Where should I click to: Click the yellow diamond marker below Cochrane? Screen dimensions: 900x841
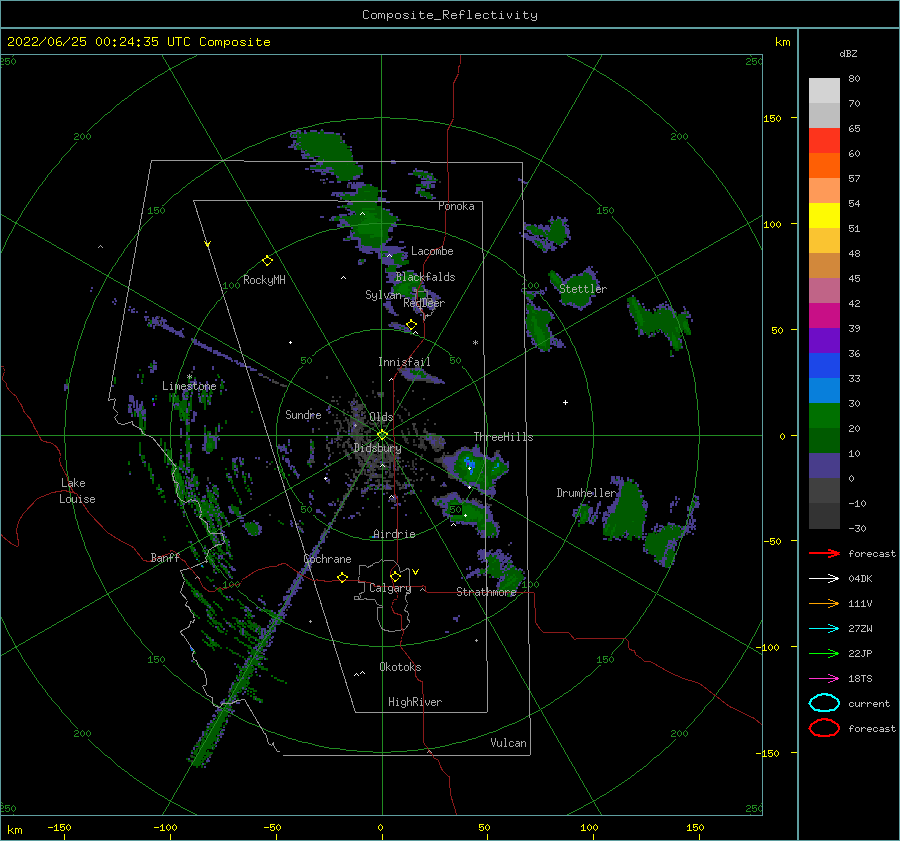coord(343,577)
